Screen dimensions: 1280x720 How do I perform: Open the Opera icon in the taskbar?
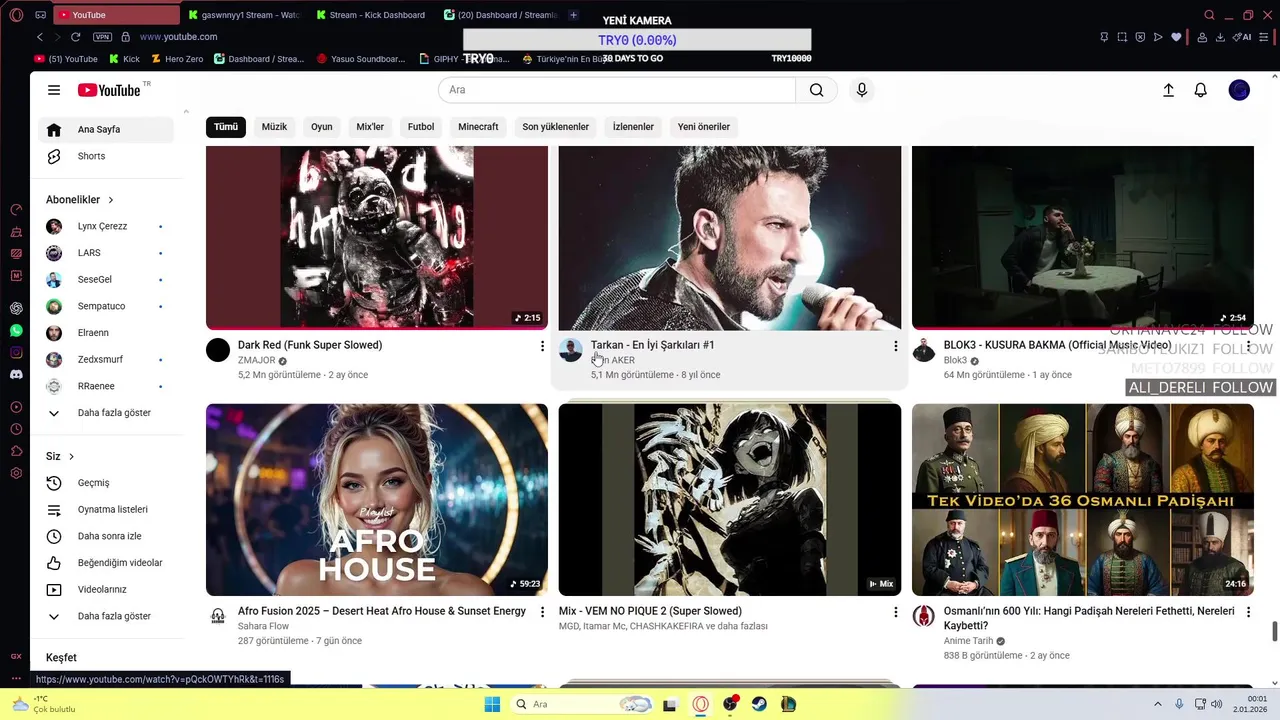[700, 704]
